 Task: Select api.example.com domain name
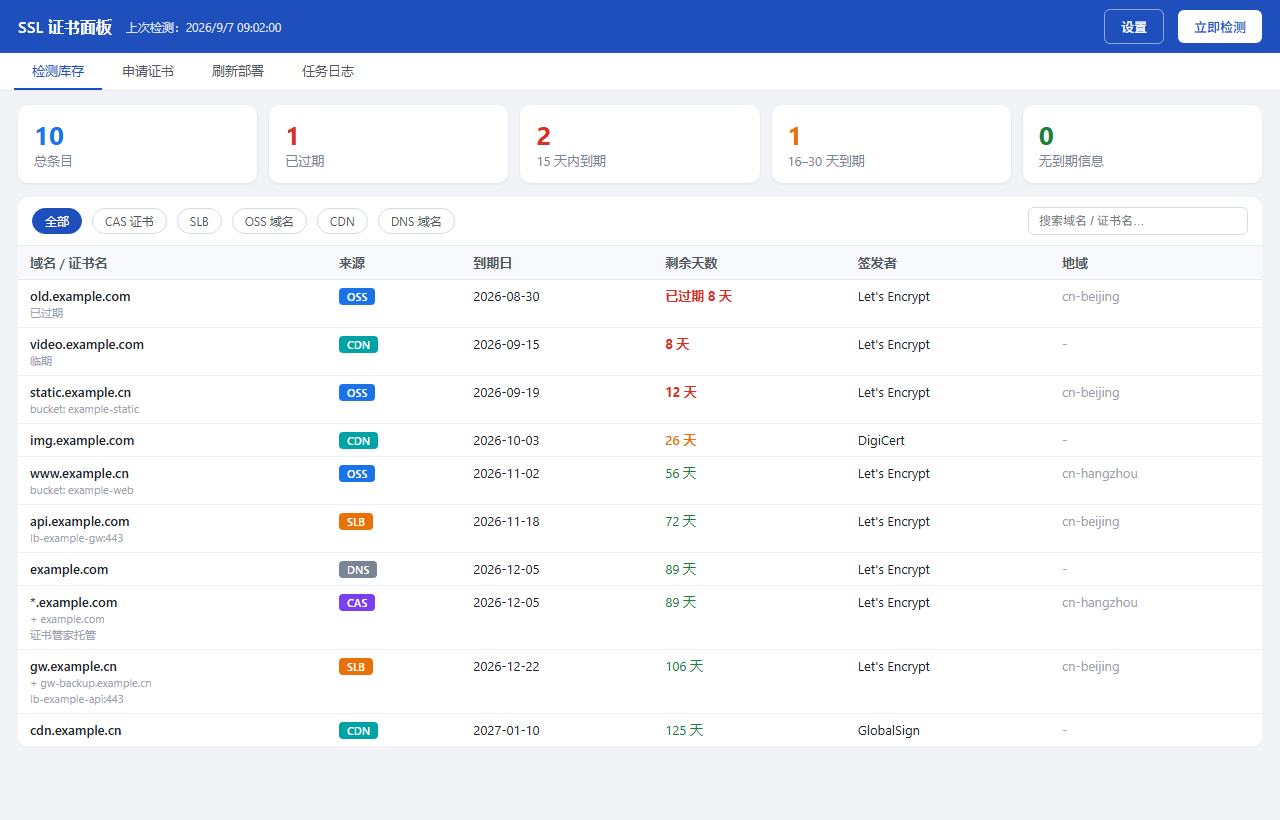coord(80,521)
